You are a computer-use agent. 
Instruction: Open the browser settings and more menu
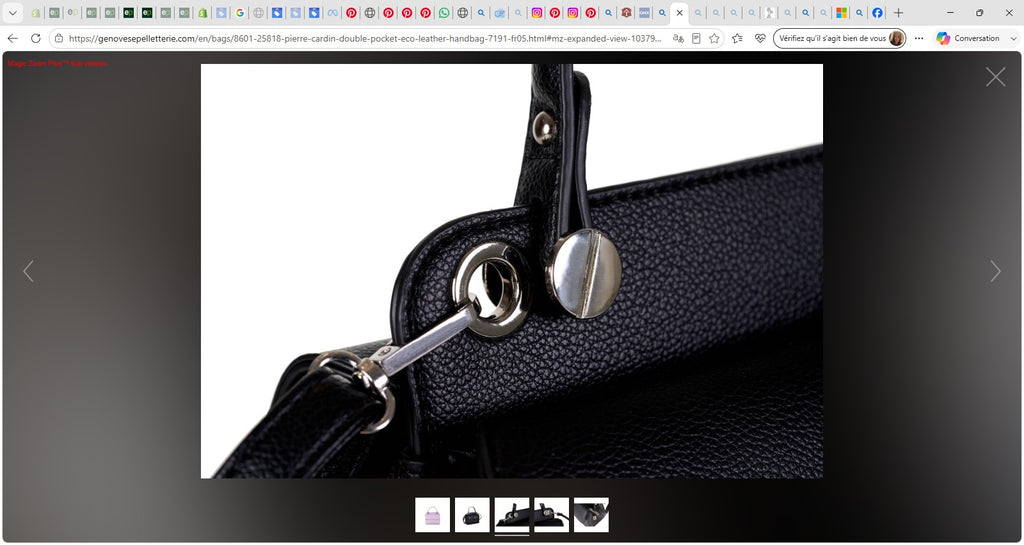click(x=919, y=39)
